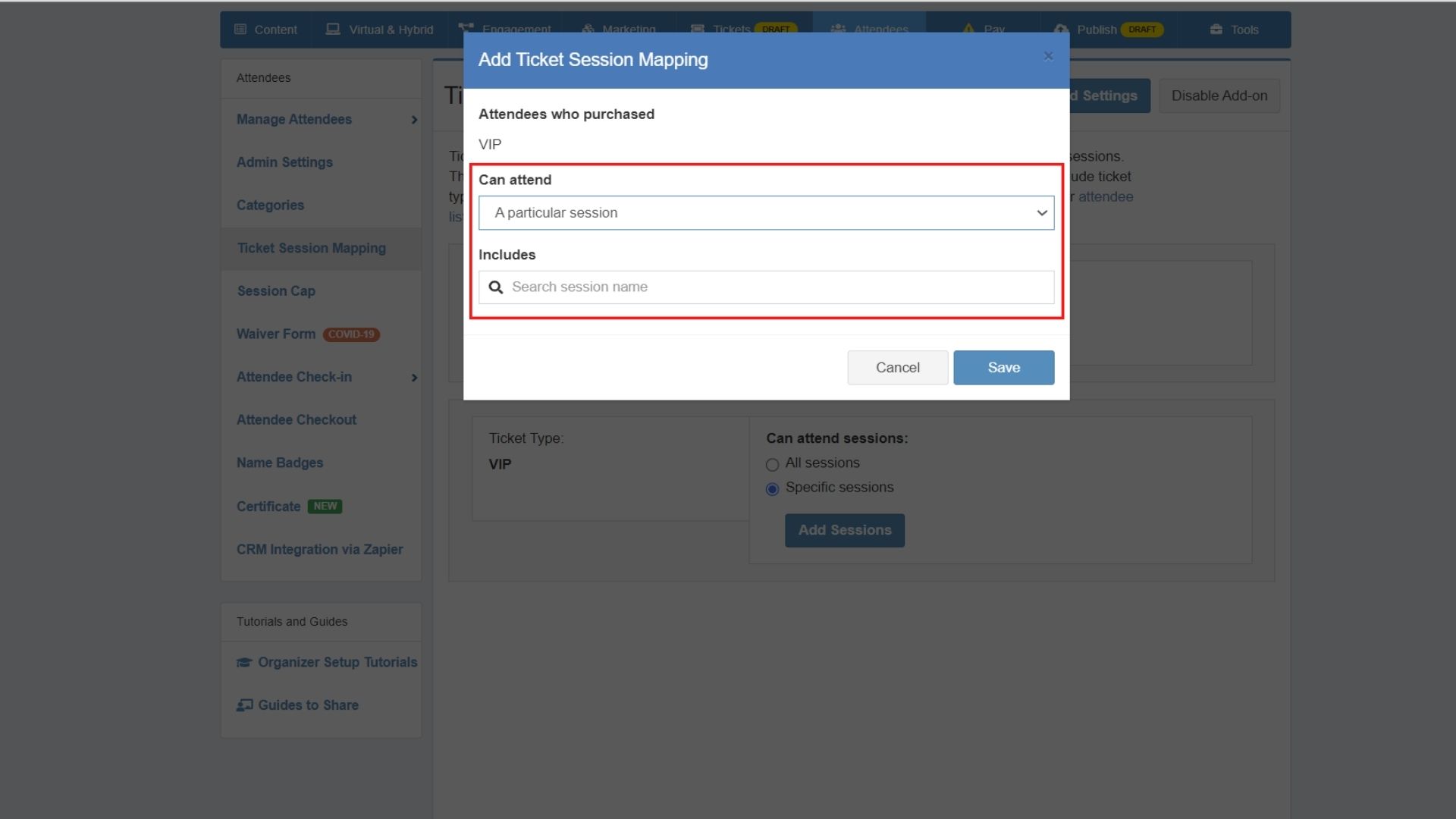The height and width of the screenshot is (819, 1456).
Task: Open the Can attend dropdown
Action: (766, 213)
